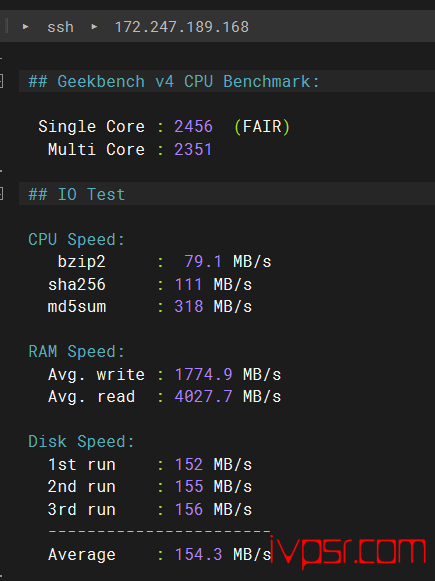Viewport: 435px width, 581px height.
Task: Click the RAM Speed subsection label
Action: pyautogui.click(x=76, y=352)
